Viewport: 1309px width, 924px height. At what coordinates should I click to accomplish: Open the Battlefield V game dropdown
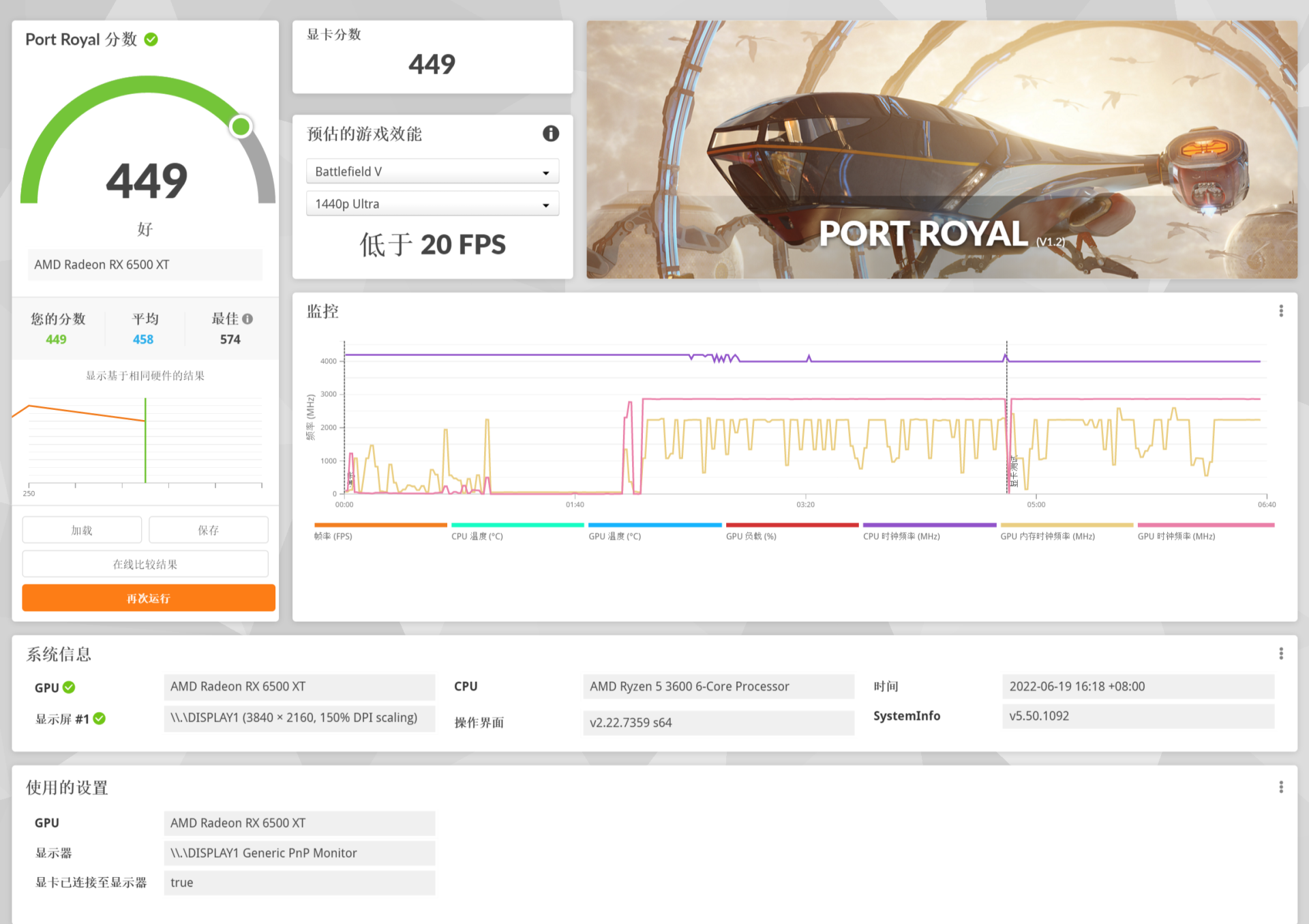click(x=432, y=171)
